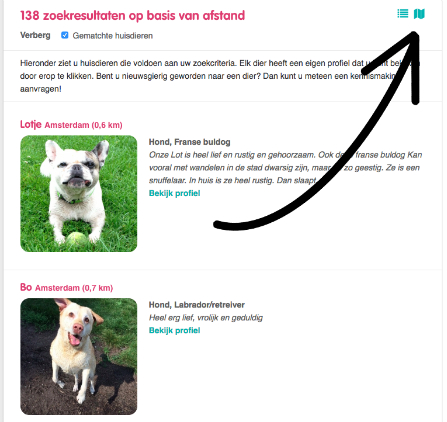Image resolution: width=447 pixels, height=422 pixels.
Task: Click Bekijk profiel under Lotje
Action: click(x=174, y=193)
